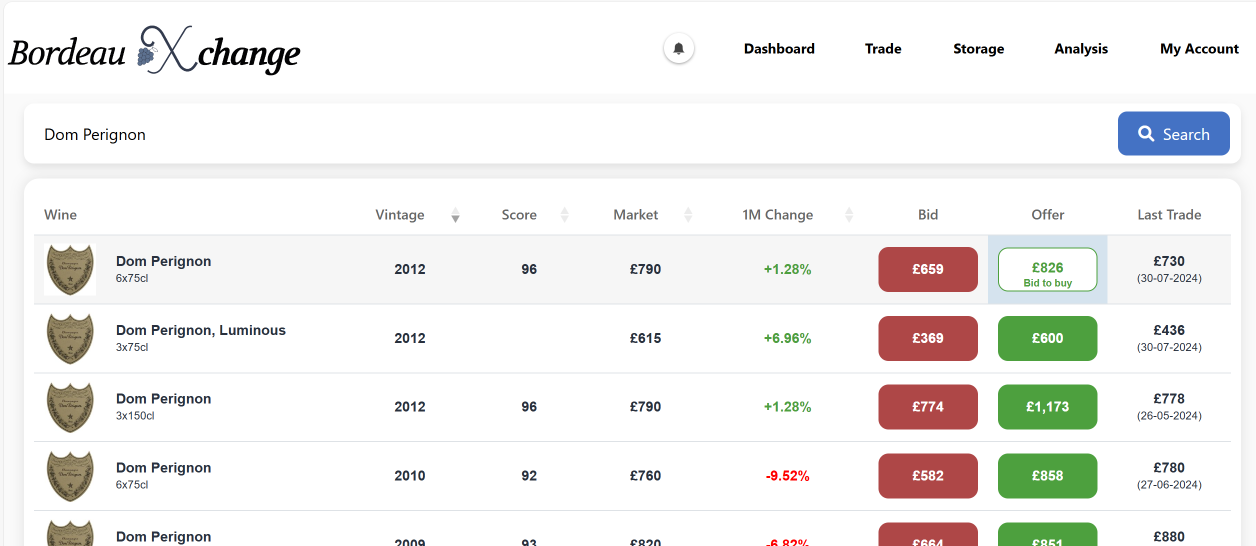Click the £582 bid button
Image resolution: width=1256 pixels, height=546 pixels.
point(928,476)
